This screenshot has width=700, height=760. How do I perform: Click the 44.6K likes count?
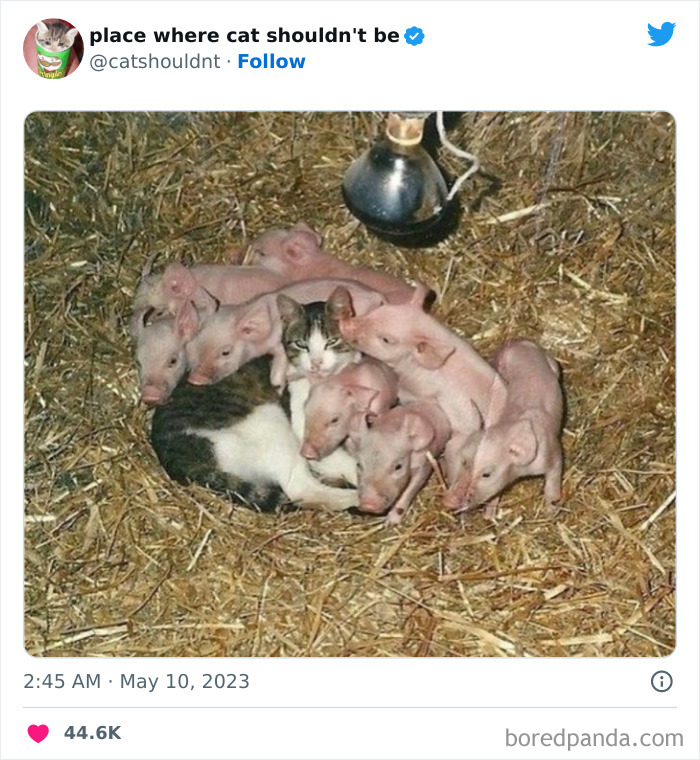(x=92, y=733)
